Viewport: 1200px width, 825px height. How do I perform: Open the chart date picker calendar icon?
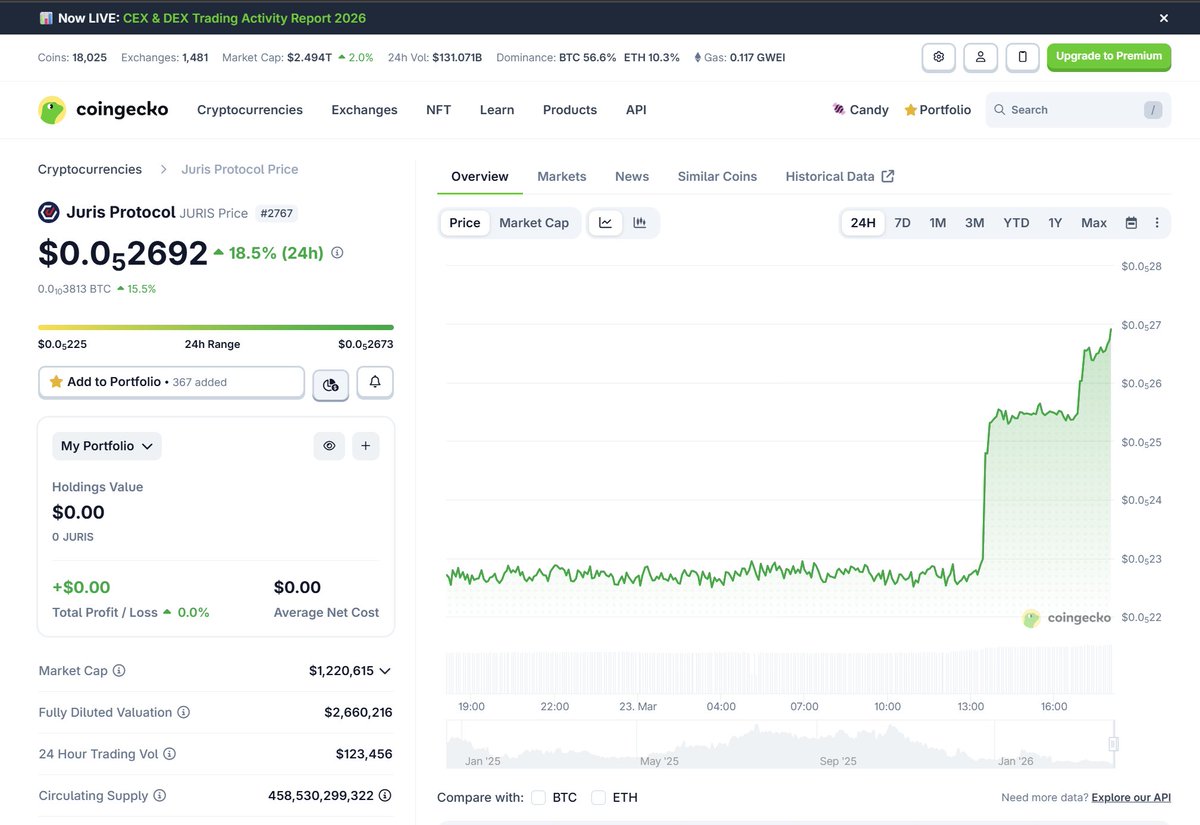coord(1131,223)
